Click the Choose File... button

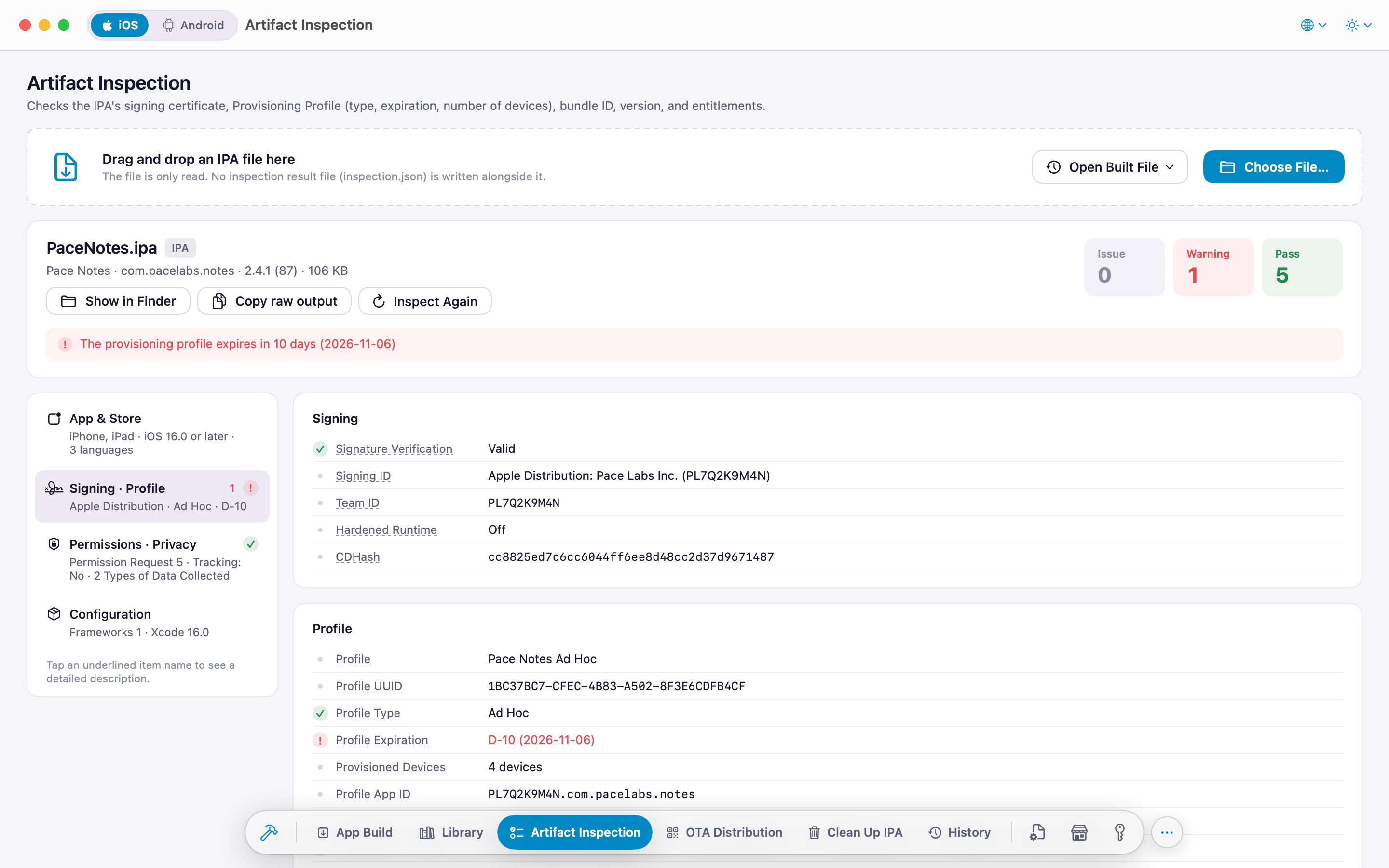1273,167
